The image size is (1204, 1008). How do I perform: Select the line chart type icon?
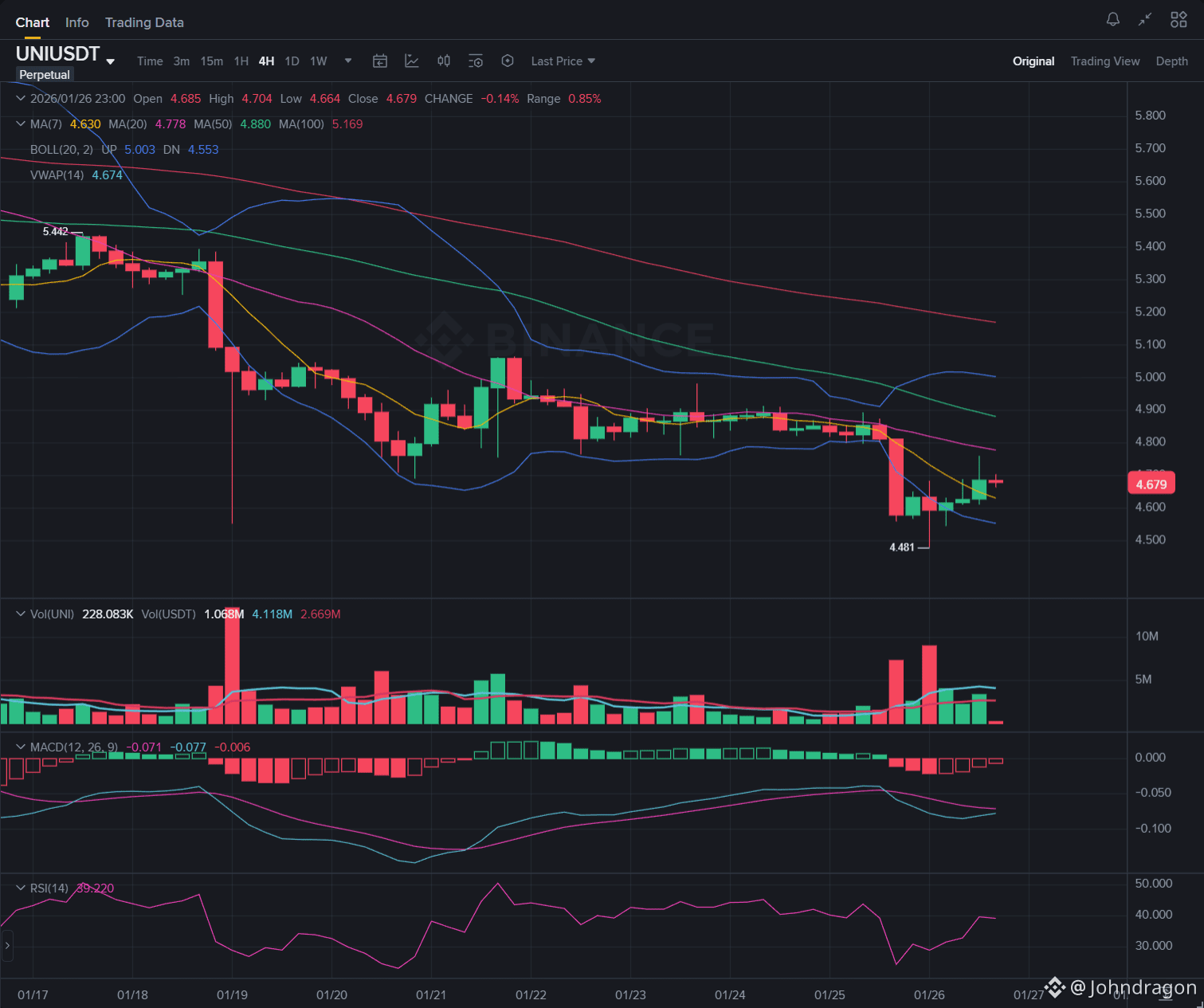coord(412,61)
